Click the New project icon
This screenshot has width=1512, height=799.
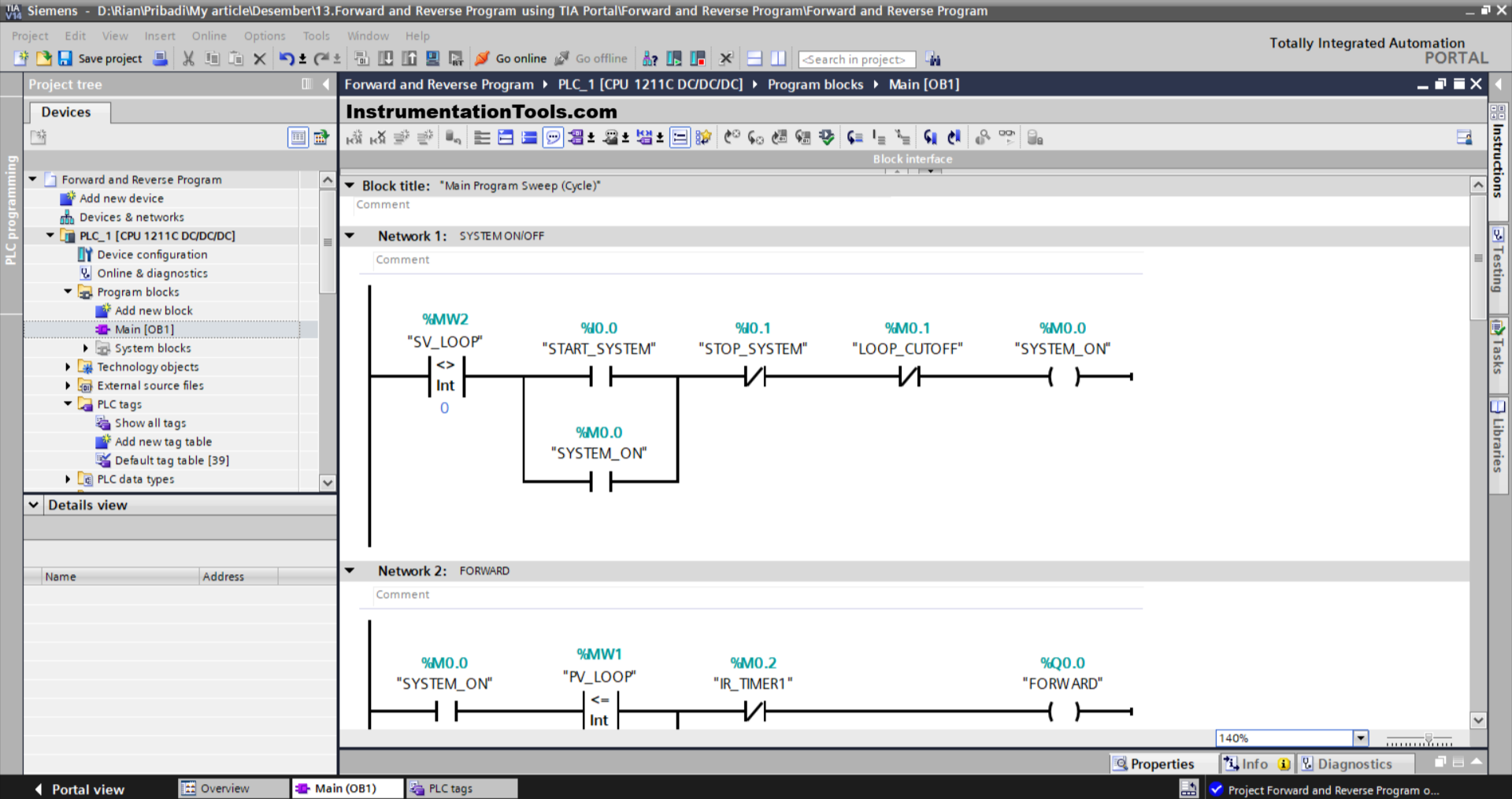click(x=21, y=58)
